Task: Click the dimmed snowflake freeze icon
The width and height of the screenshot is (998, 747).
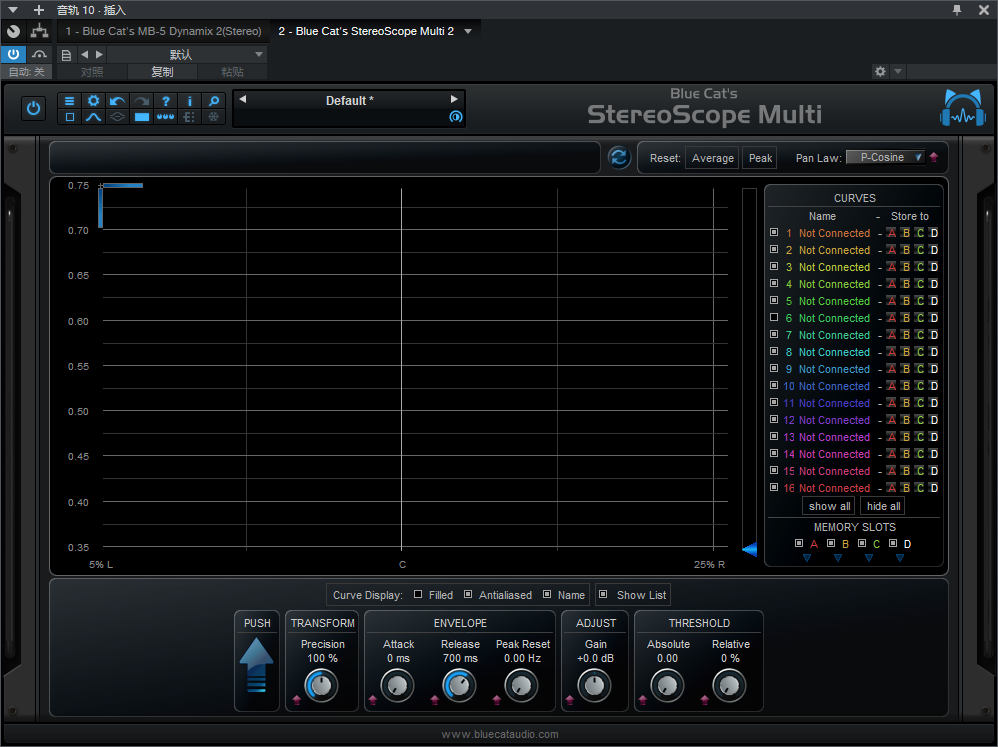Action: (214, 117)
